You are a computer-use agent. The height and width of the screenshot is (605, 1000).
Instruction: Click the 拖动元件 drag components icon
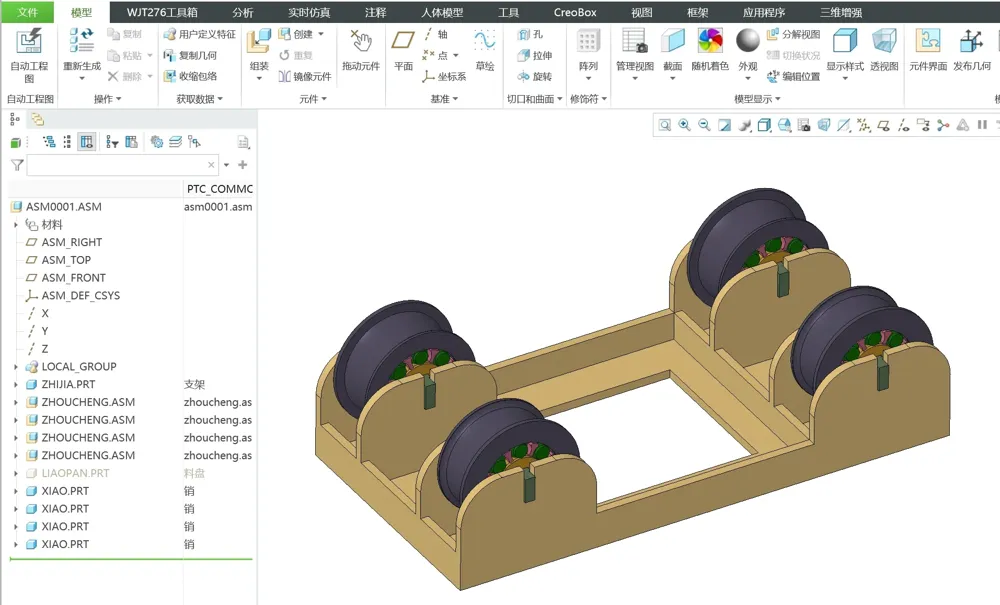[x=361, y=41]
